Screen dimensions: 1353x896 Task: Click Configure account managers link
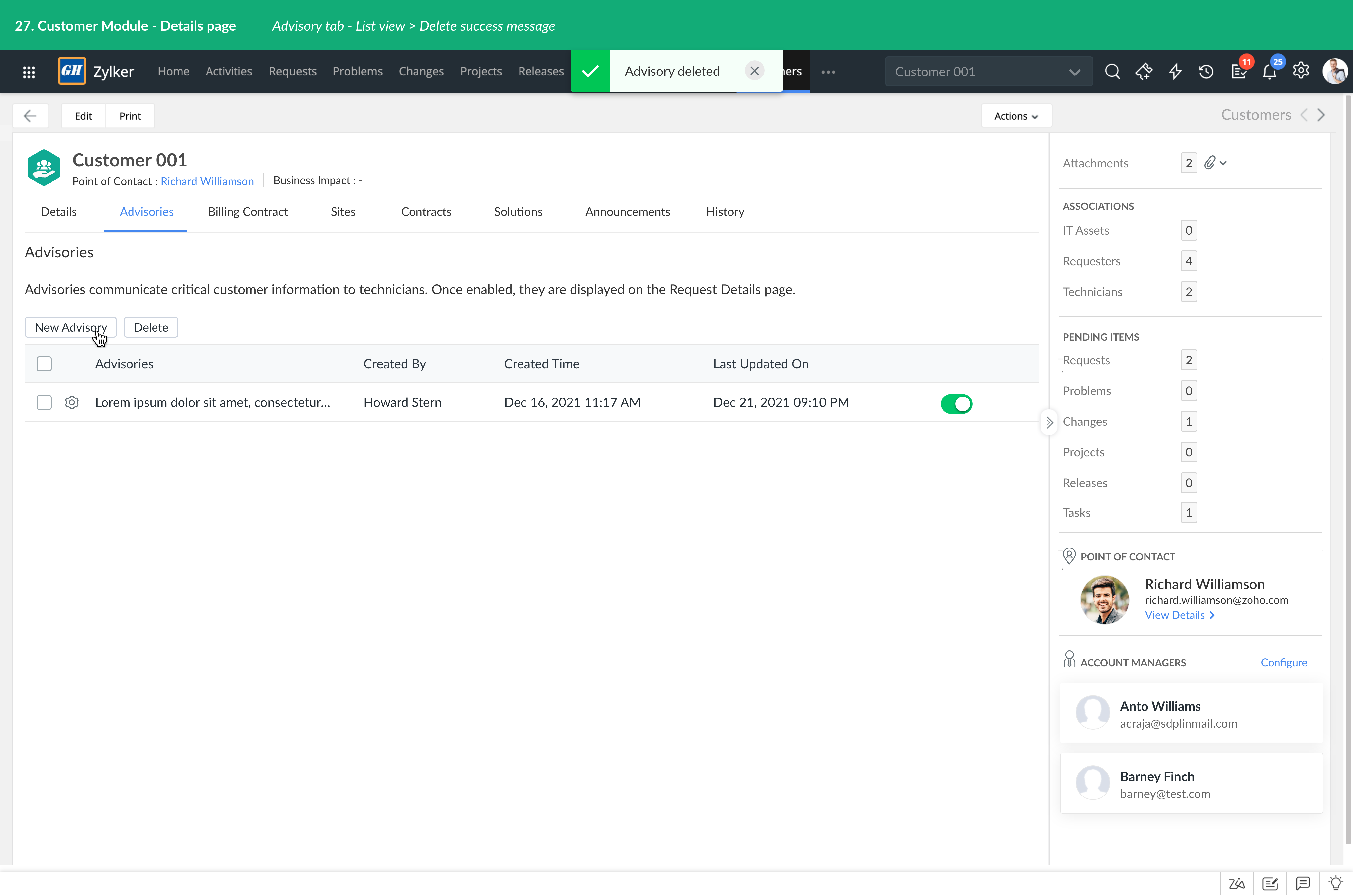[1284, 662]
